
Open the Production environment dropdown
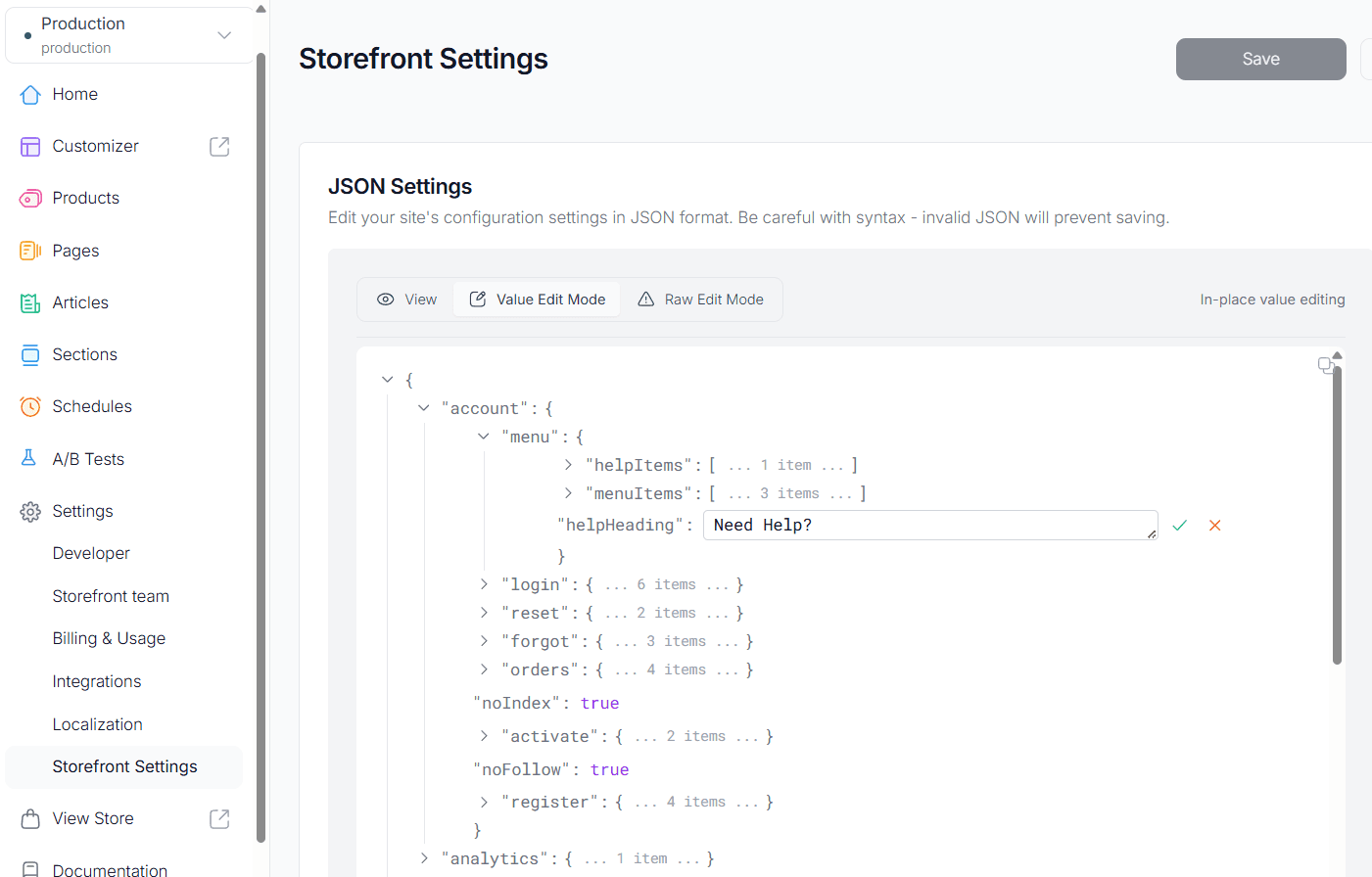[x=129, y=35]
